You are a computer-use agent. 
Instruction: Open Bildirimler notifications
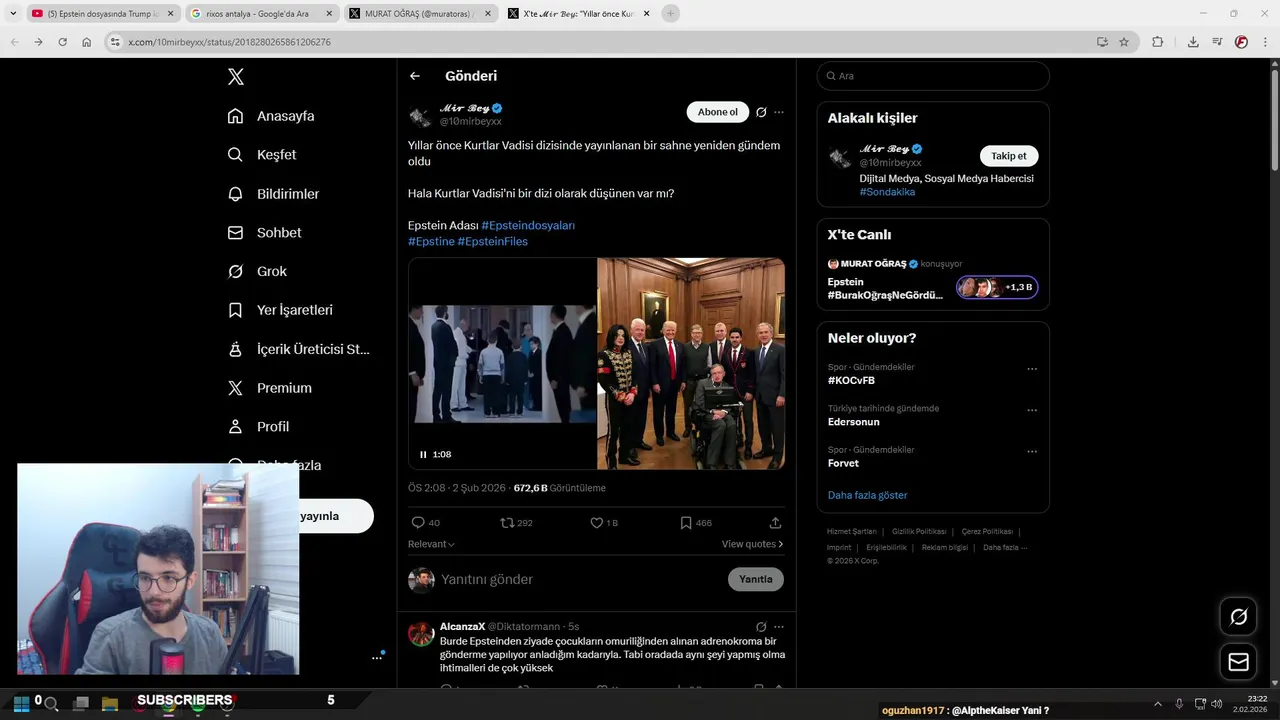[273, 194]
